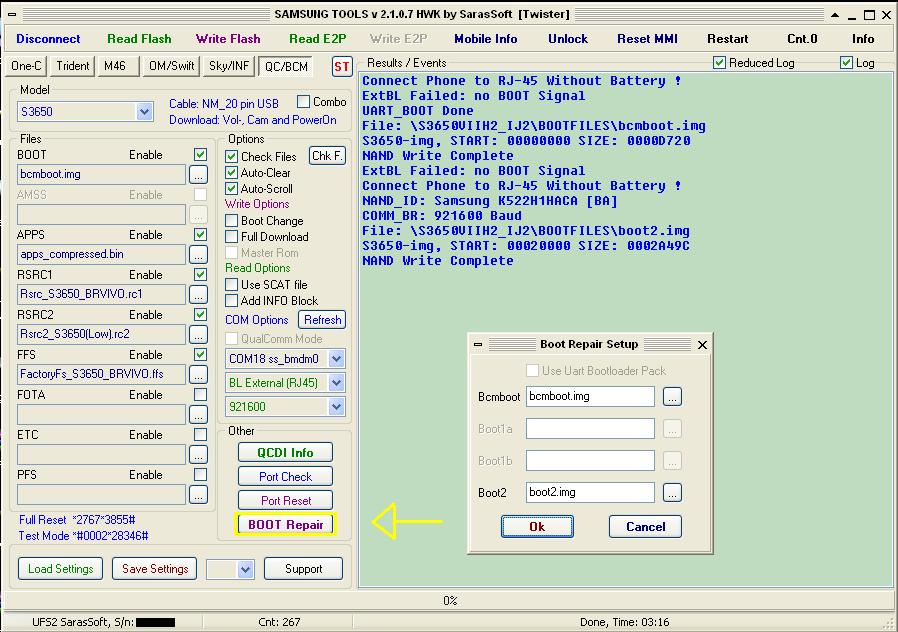
Task: Enable the FOTA file checkbox
Action: [x=200, y=395]
